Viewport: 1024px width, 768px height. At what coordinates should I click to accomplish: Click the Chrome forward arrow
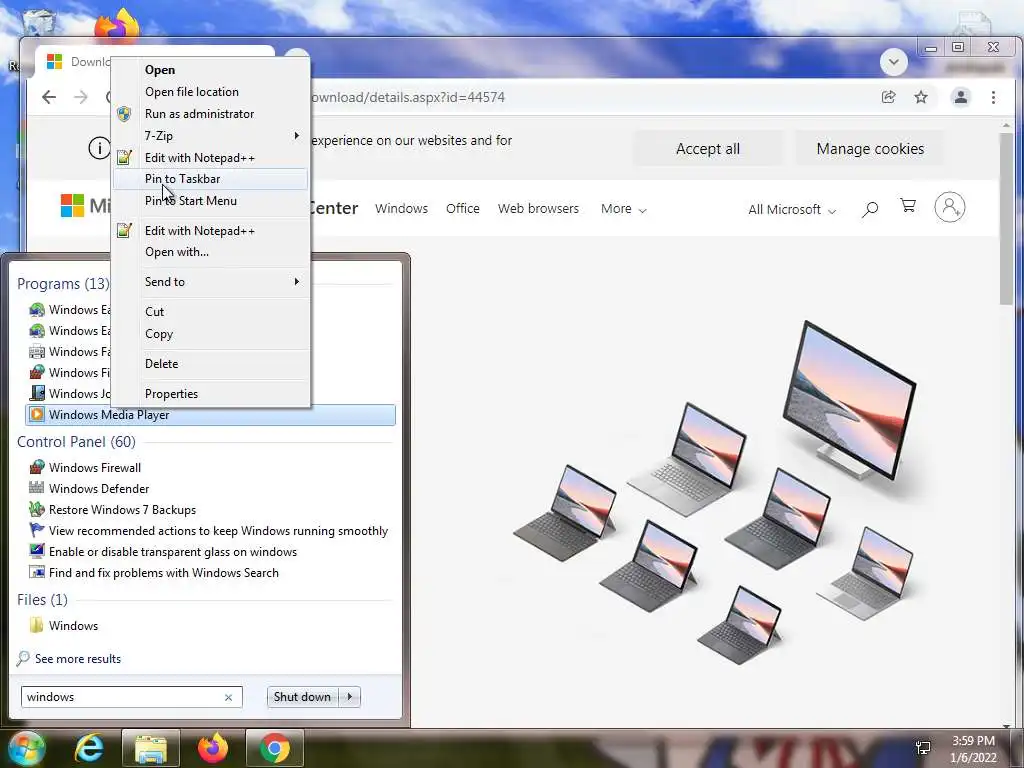(80, 97)
